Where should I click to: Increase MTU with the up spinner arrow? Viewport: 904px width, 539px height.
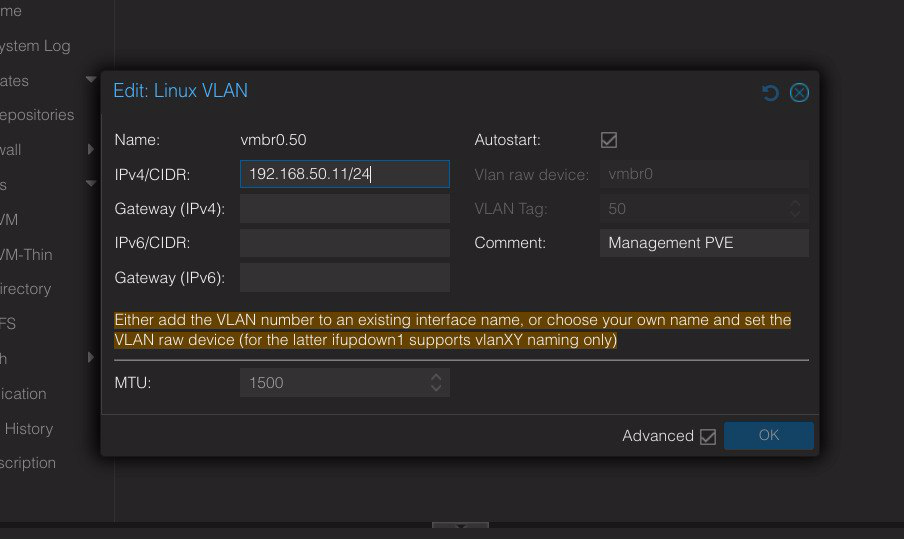(436, 377)
